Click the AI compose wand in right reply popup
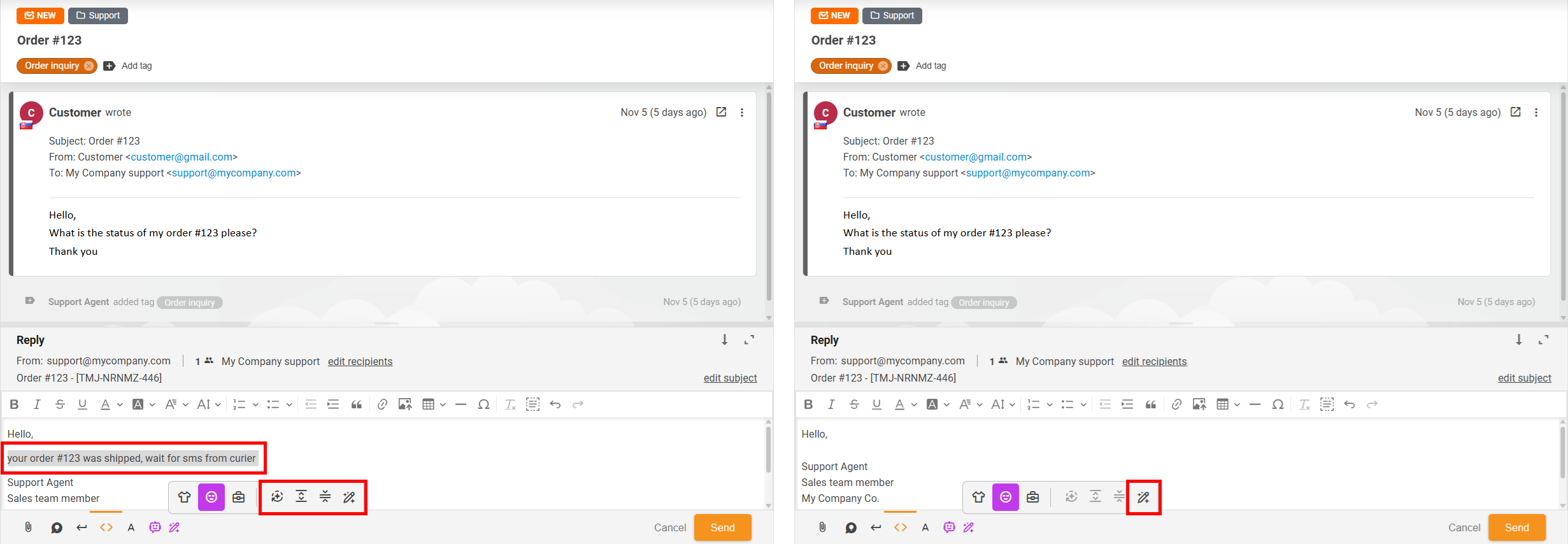This screenshot has width=1568, height=544. coord(1143,497)
